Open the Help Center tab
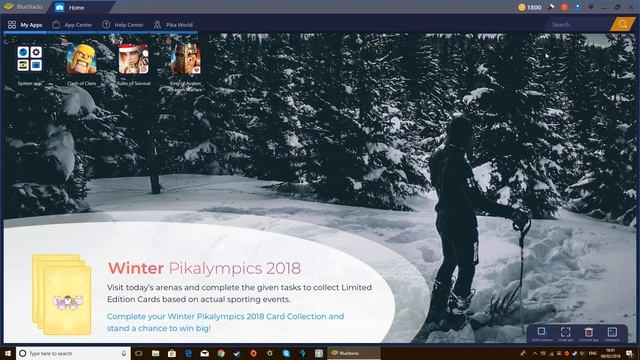640x360 pixels. coord(123,25)
